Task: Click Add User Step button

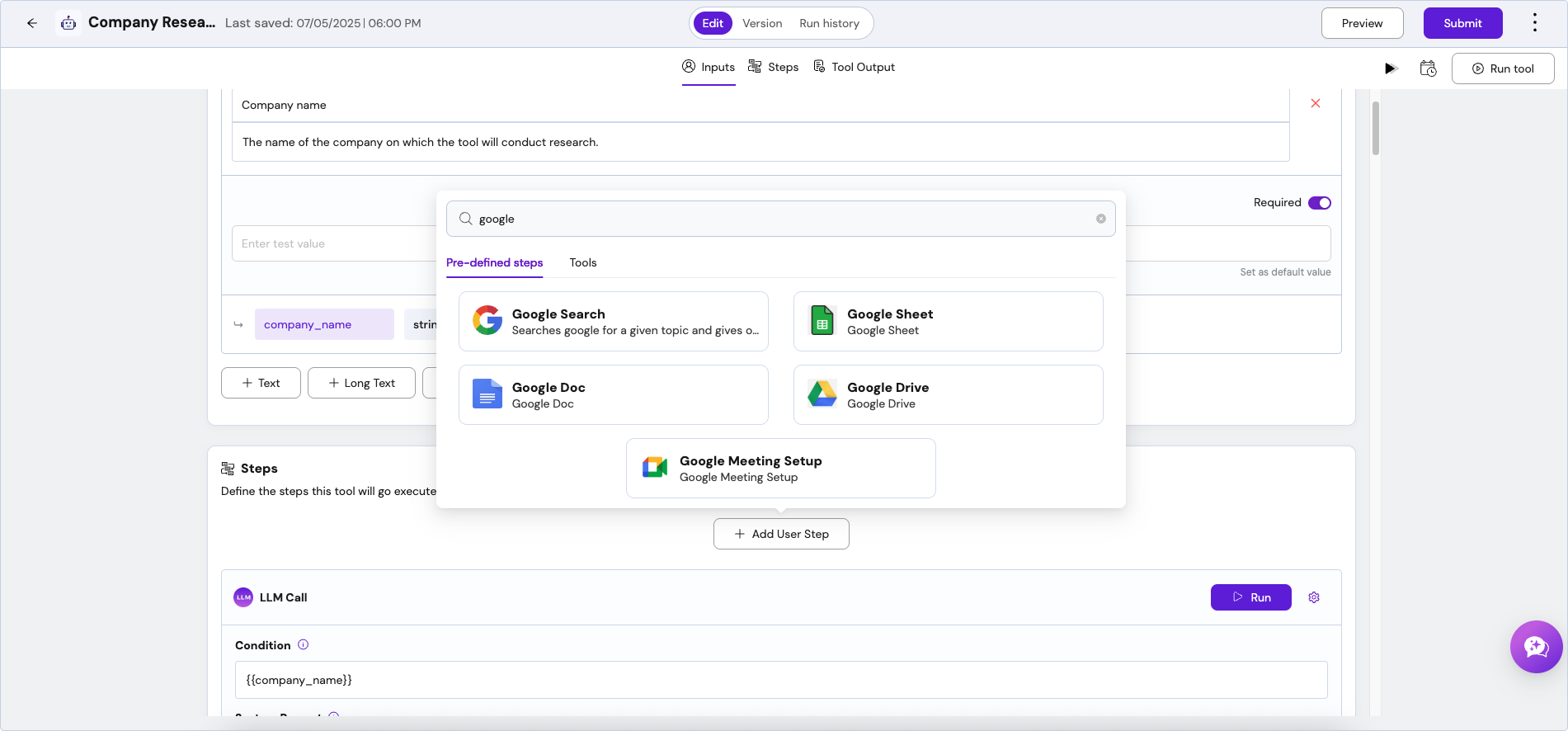Action: 781,534
